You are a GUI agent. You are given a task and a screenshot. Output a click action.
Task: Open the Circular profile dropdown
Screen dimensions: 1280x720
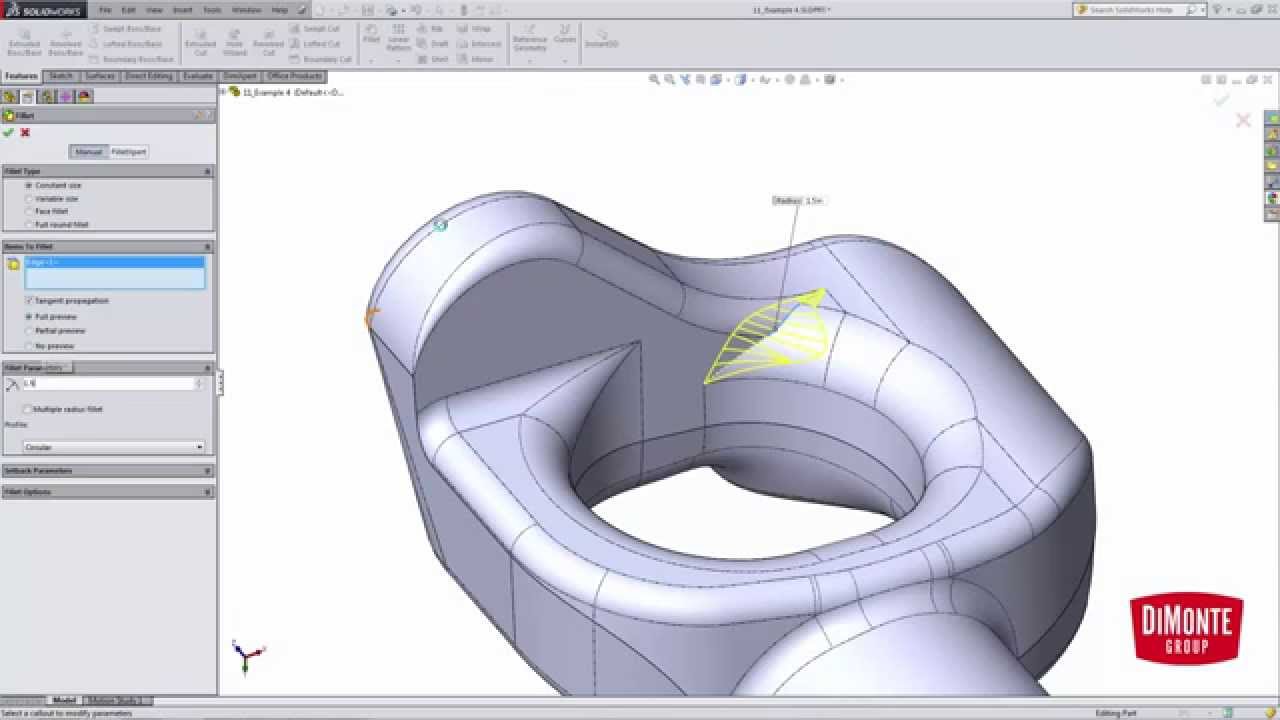(x=113, y=447)
